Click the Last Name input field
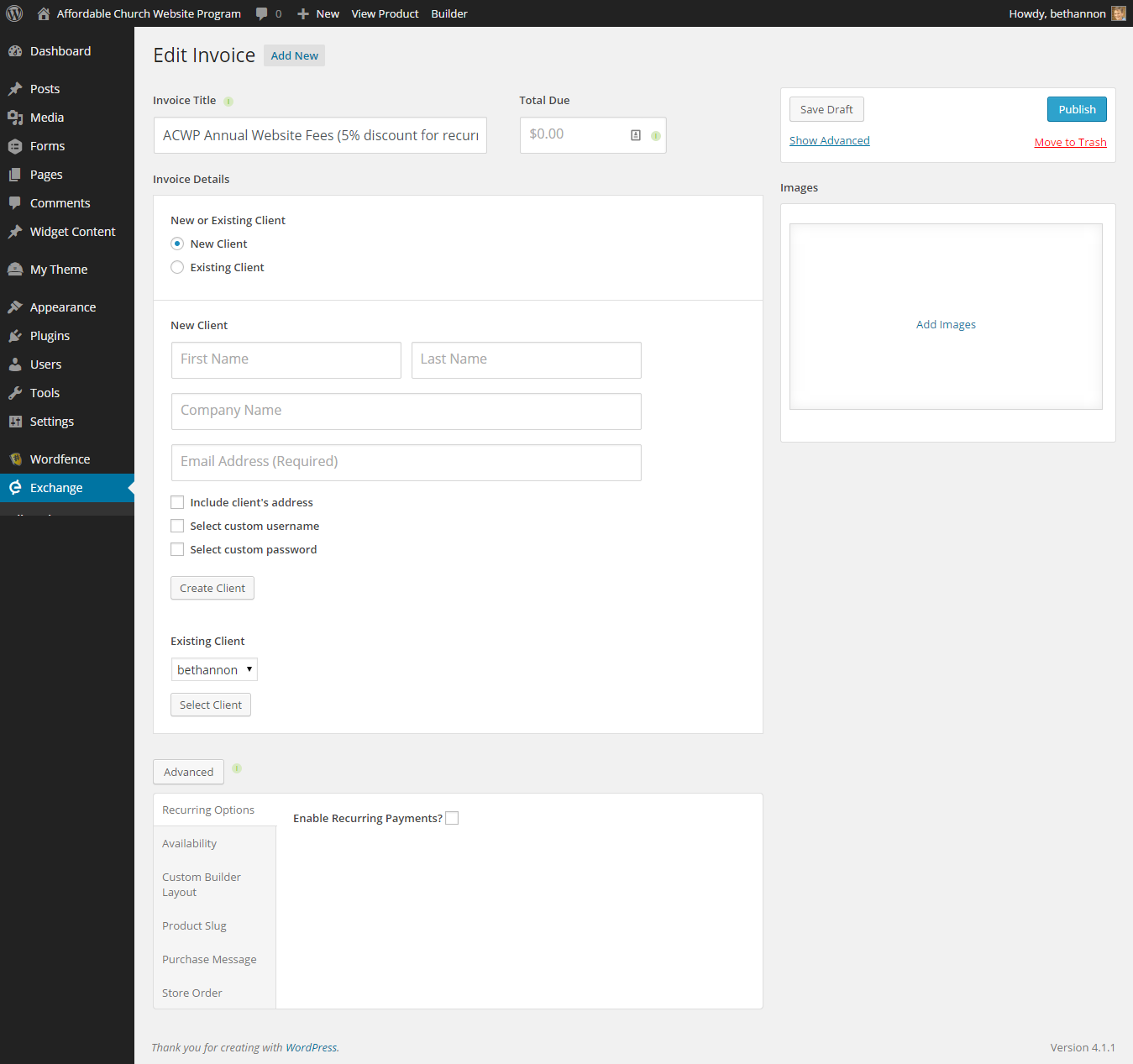The width and height of the screenshot is (1133, 1064). click(x=527, y=360)
